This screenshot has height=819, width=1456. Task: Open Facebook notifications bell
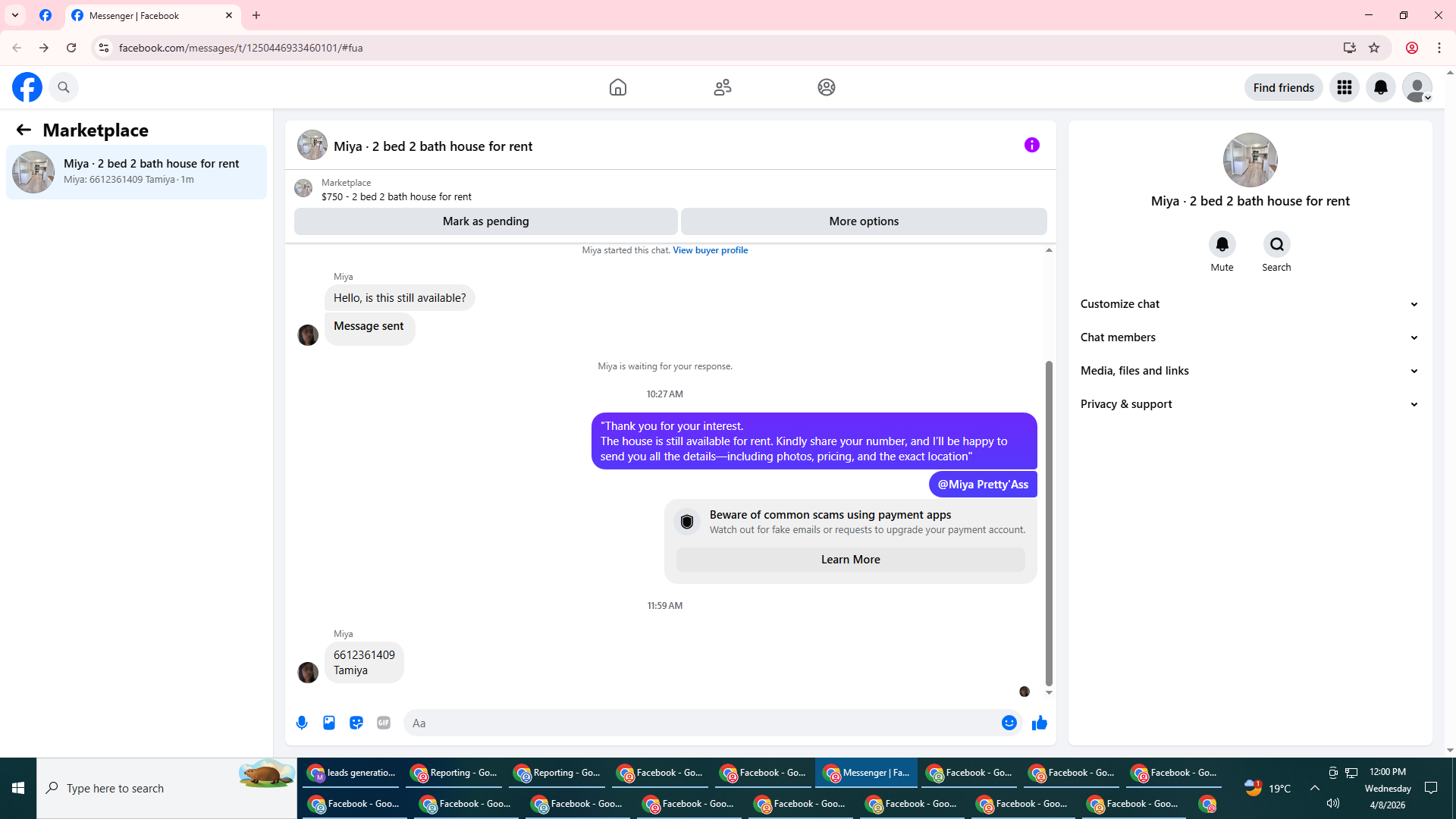[1380, 87]
